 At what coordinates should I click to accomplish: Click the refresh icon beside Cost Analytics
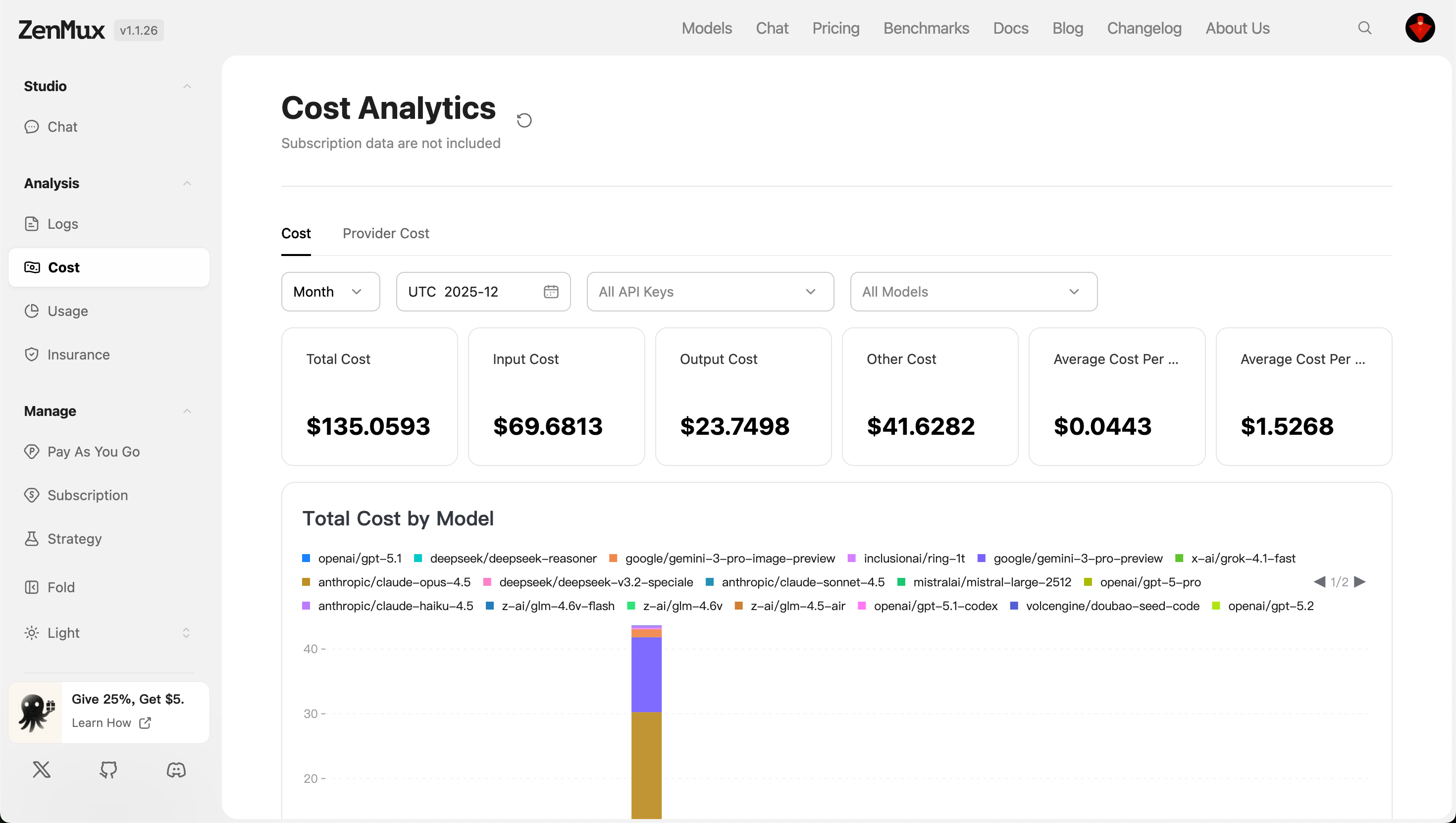524,120
